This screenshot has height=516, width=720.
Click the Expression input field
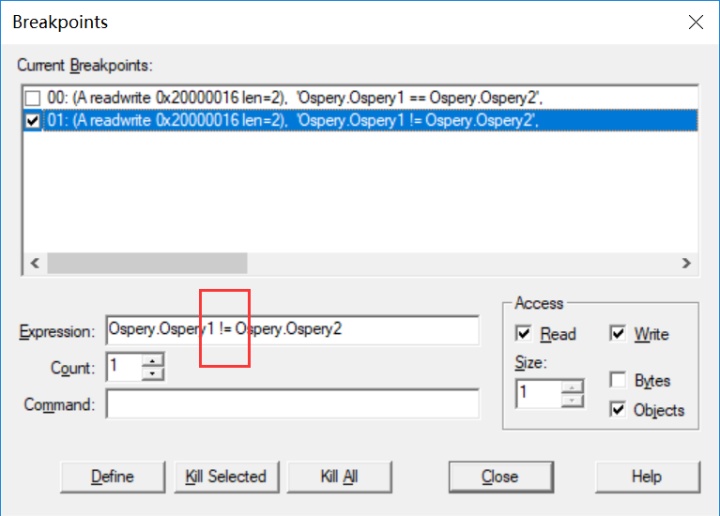tap(292, 330)
